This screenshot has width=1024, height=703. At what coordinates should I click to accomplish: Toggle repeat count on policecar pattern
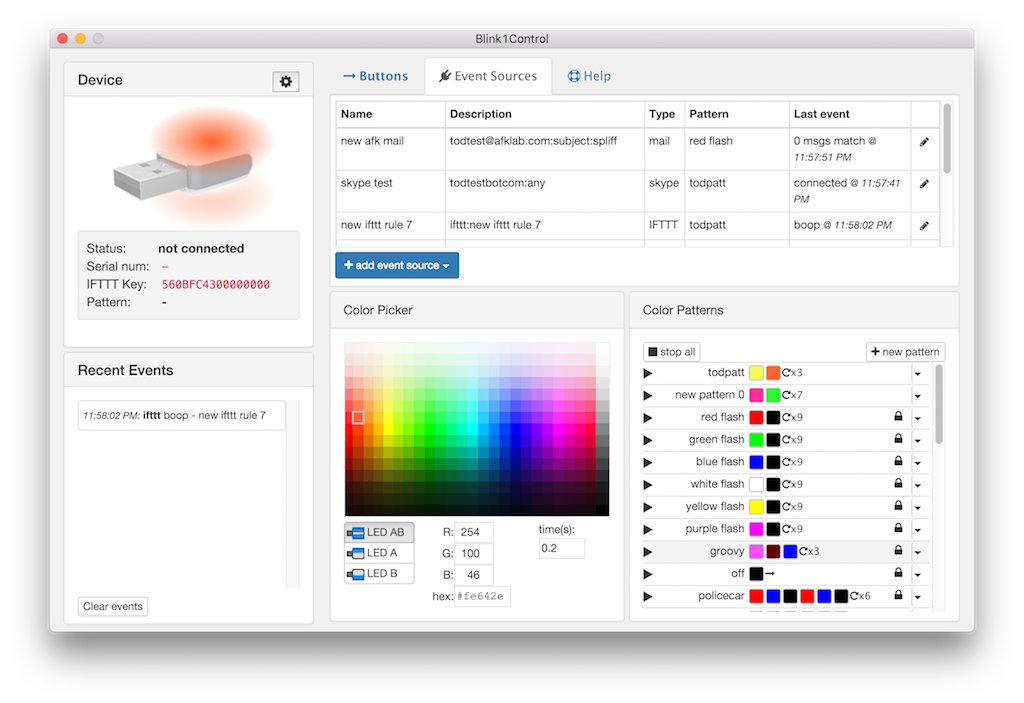860,596
